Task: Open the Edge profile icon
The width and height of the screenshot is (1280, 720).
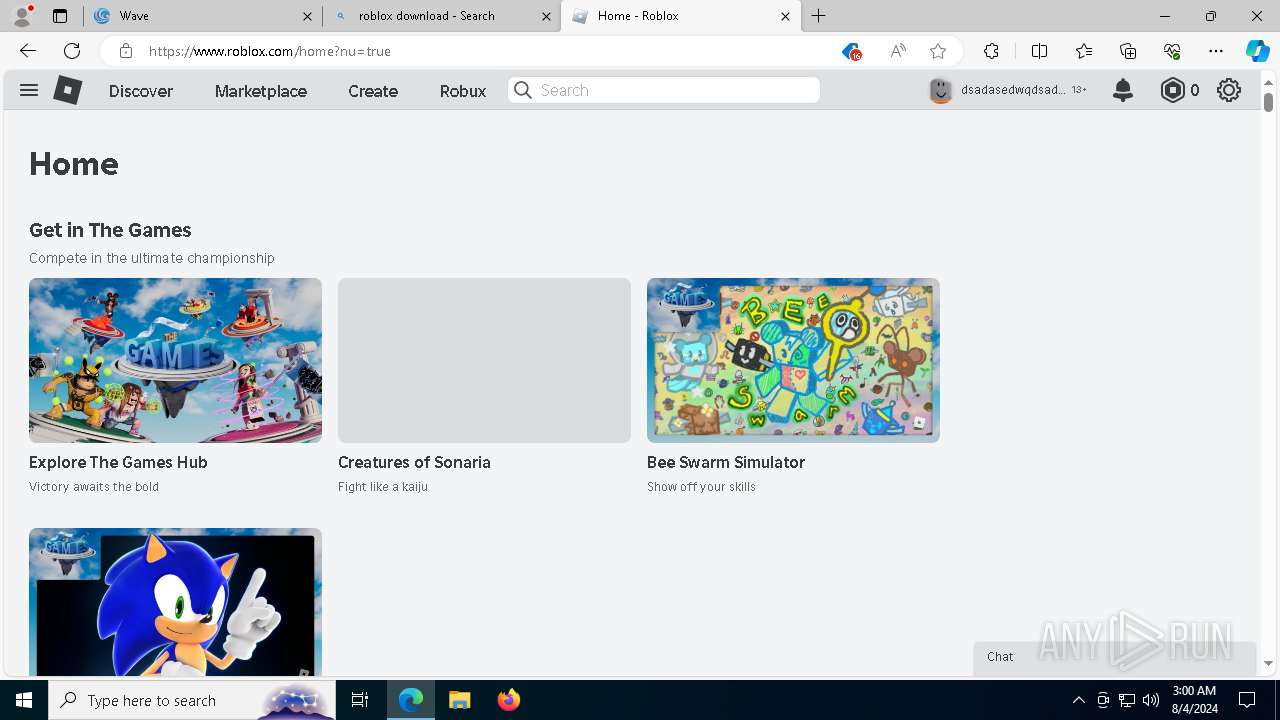Action: [22, 16]
